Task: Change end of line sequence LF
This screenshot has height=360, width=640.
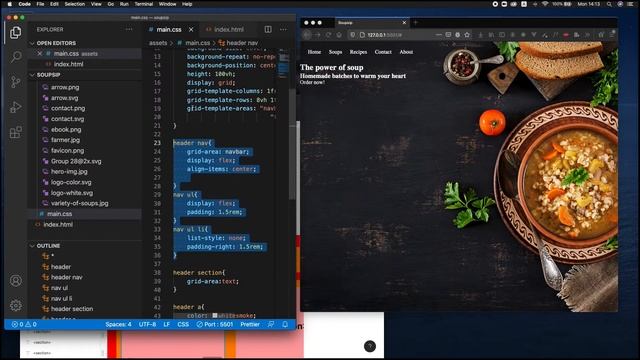Action: tap(167, 324)
